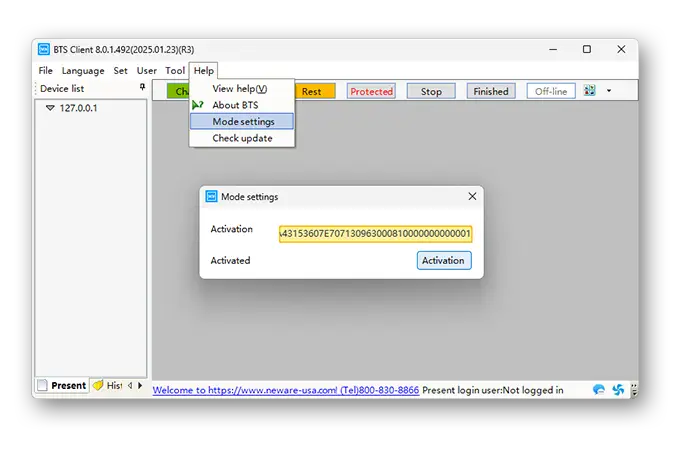Viewport: 683px width, 450px height.
Task: Switch to the History tab
Action: click(108, 386)
